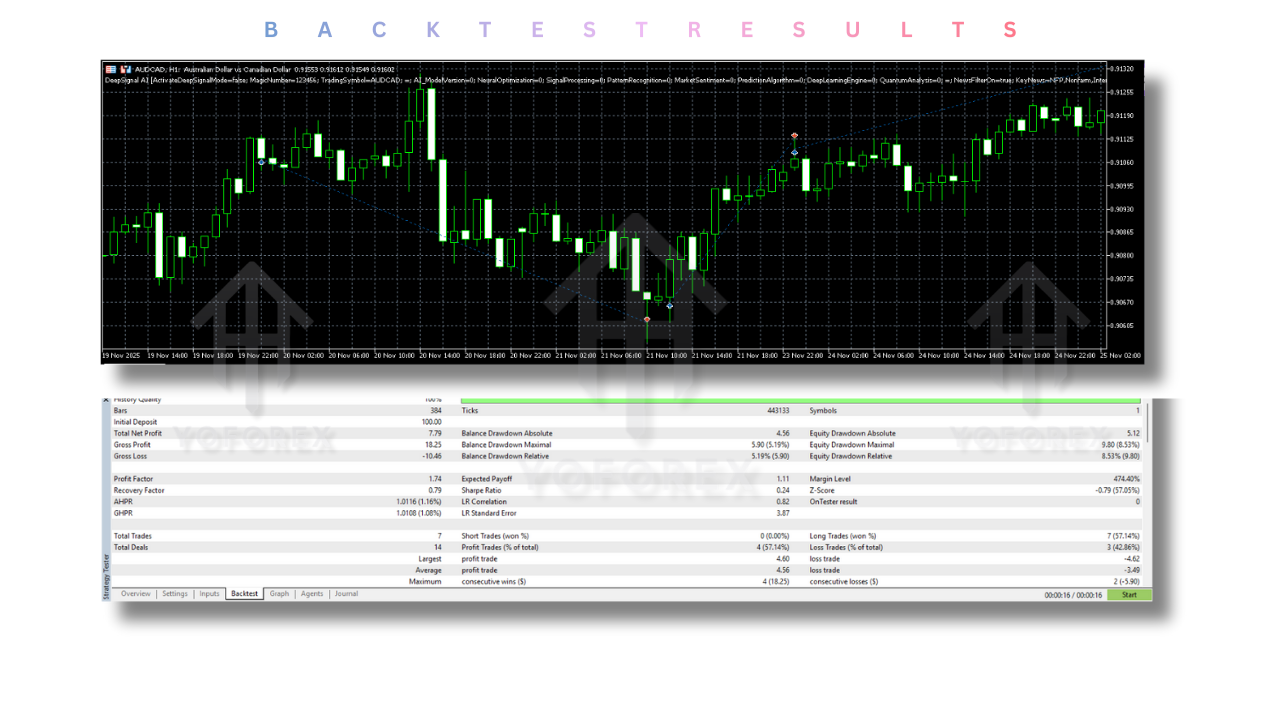Viewport: 1280px width, 720px height.
Task: Open the Agents tab
Action: point(312,593)
